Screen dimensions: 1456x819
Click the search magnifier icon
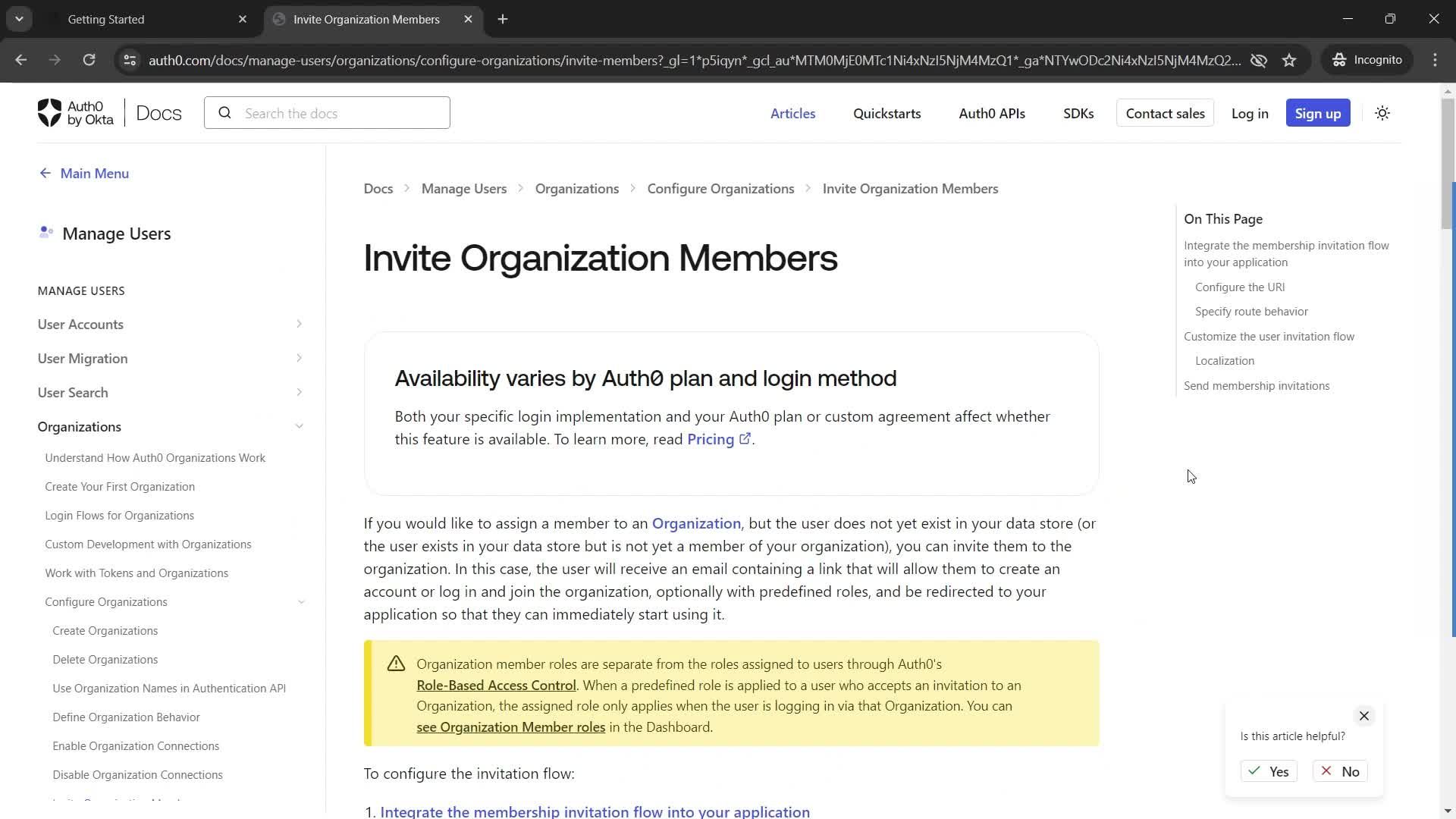224,113
